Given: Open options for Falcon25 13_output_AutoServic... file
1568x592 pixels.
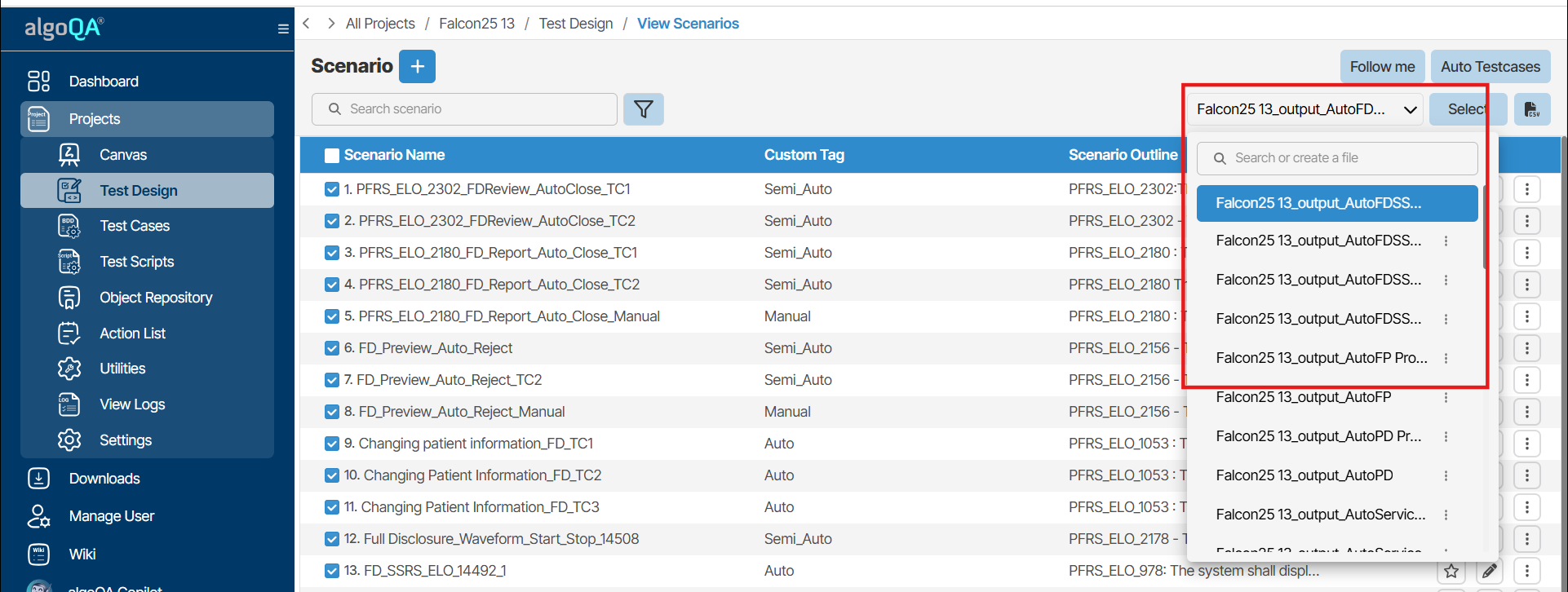Looking at the screenshot, I should point(1446,515).
